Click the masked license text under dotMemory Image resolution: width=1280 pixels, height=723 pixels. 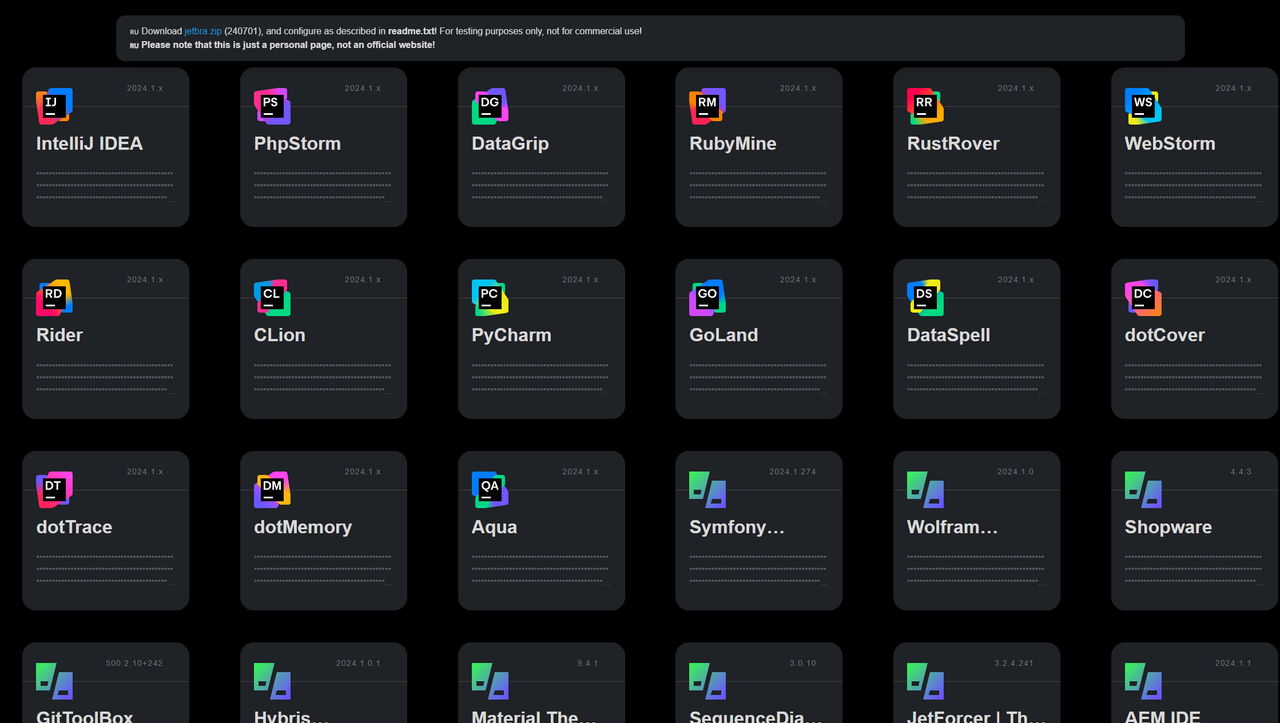pyautogui.click(x=322, y=569)
